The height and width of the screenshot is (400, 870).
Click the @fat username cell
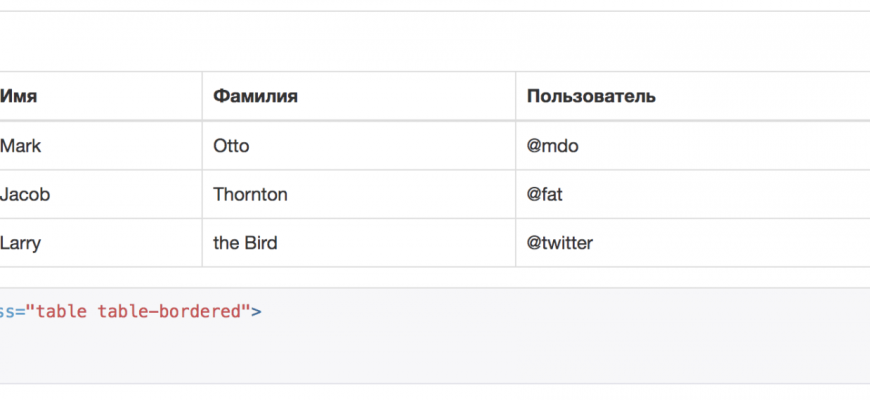(x=545, y=195)
